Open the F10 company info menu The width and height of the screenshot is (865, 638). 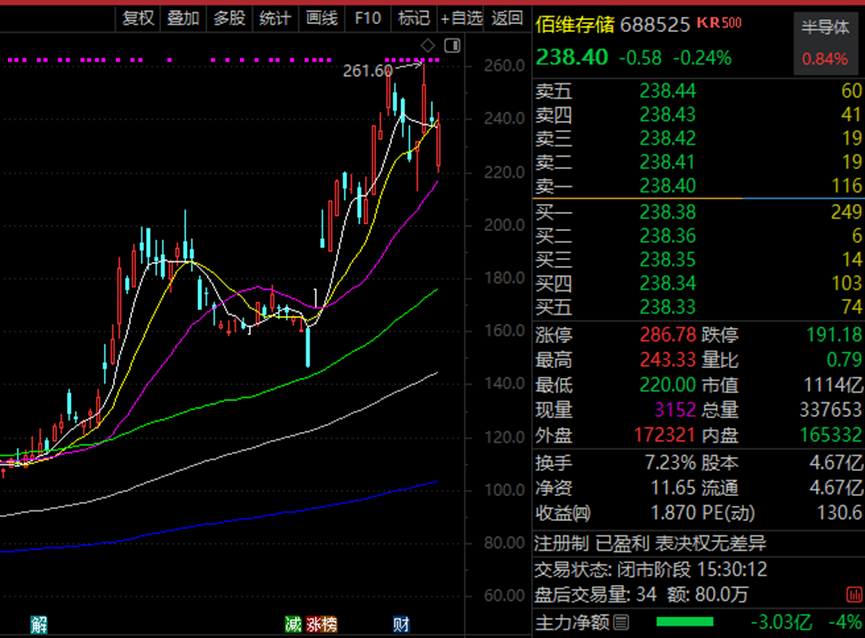coord(366,17)
